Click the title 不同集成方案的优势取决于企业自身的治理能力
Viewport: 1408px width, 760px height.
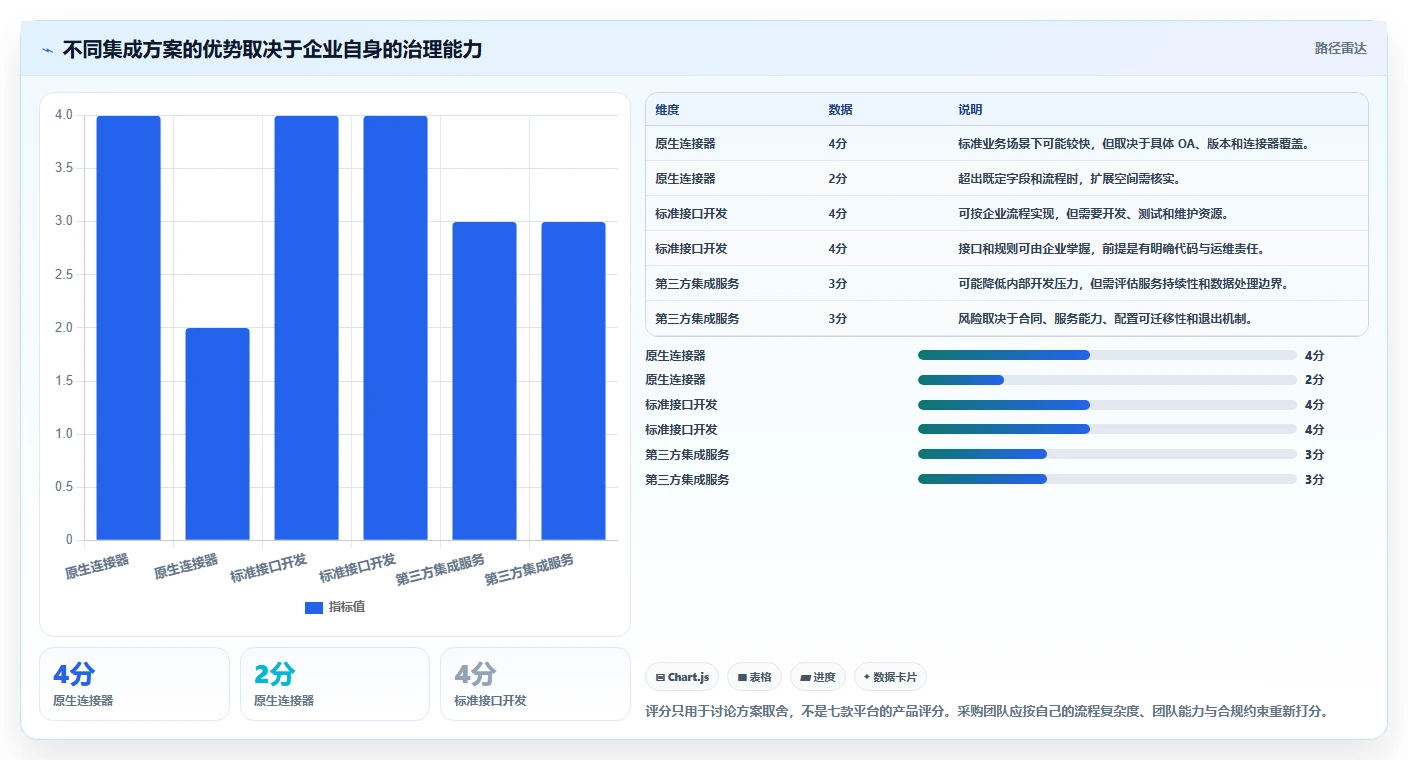[272, 49]
